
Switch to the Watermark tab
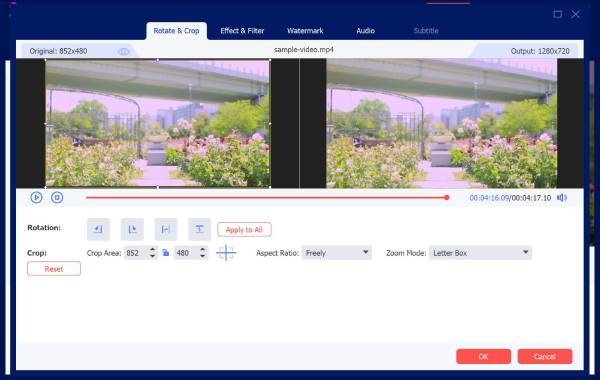(x=305, y=31)
